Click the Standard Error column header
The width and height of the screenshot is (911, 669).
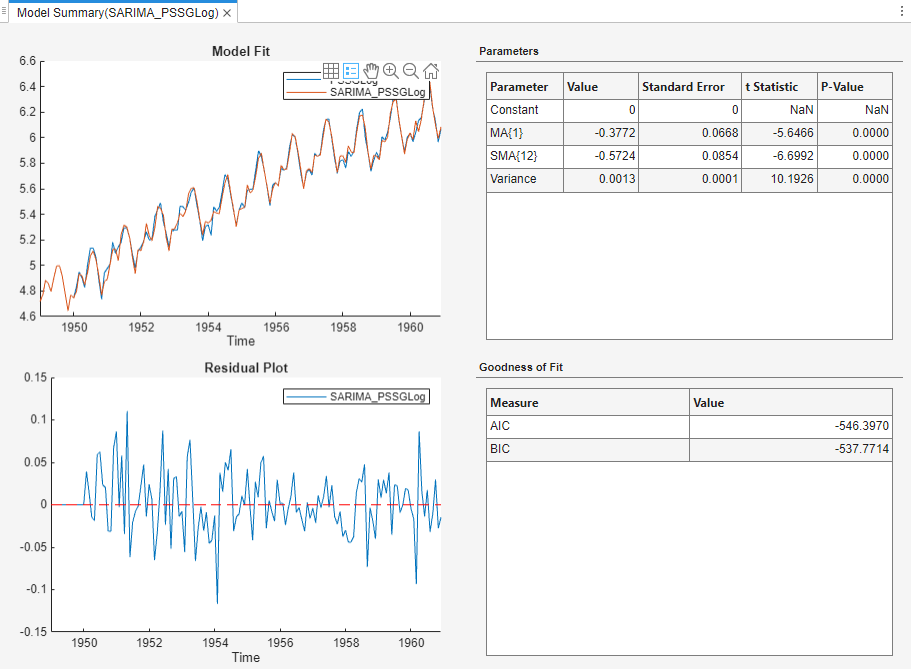(x=683, y=87)
